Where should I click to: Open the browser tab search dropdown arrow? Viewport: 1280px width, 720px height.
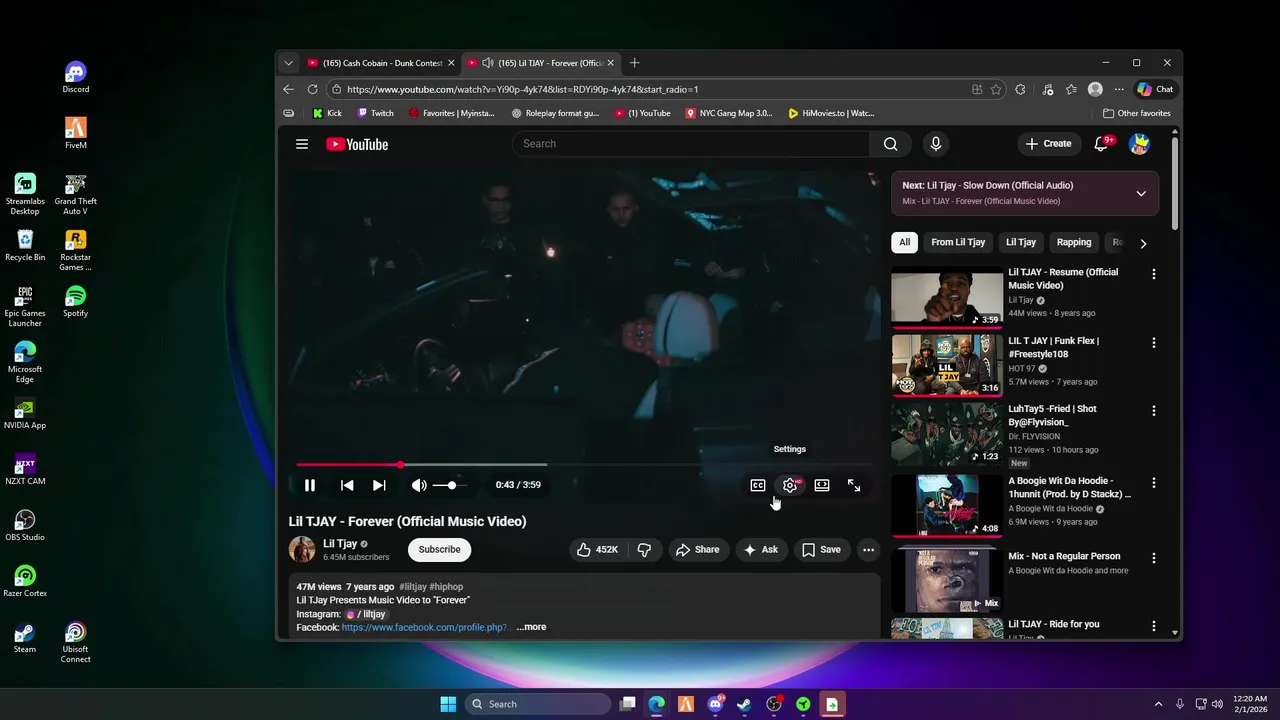[288, 63]
